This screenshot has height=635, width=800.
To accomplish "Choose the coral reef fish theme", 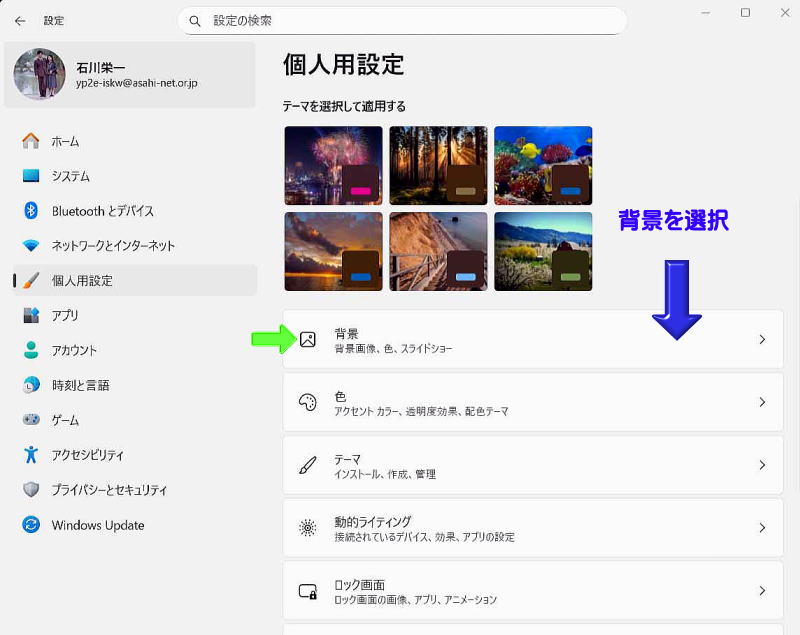I will pyautogui.click(x=543, y=165).
